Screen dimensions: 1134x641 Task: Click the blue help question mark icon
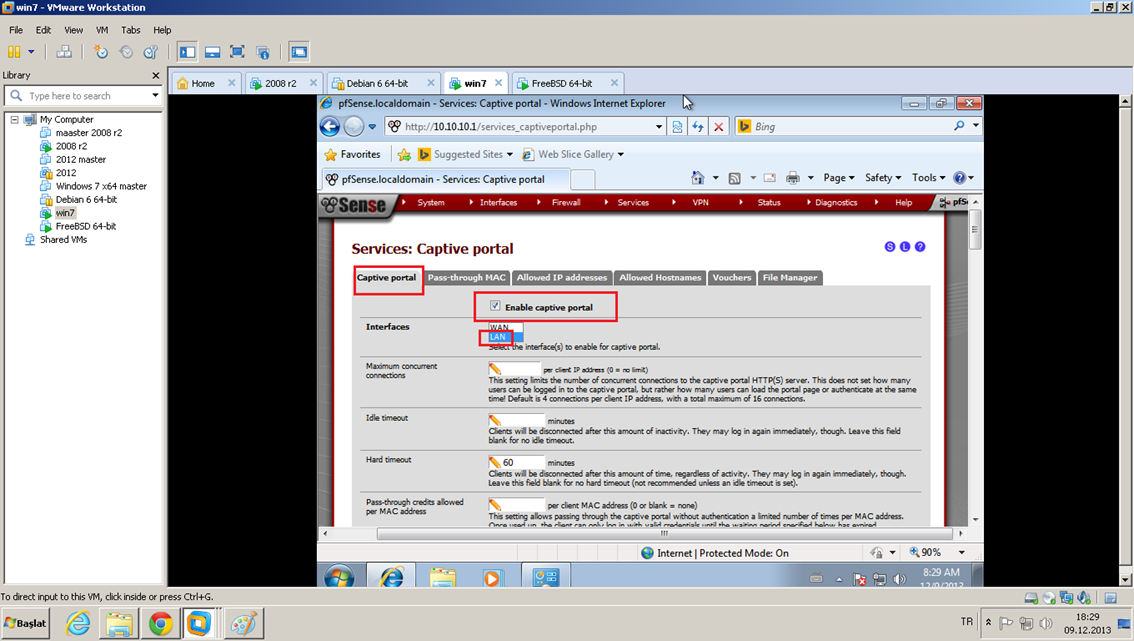(920, 247)
